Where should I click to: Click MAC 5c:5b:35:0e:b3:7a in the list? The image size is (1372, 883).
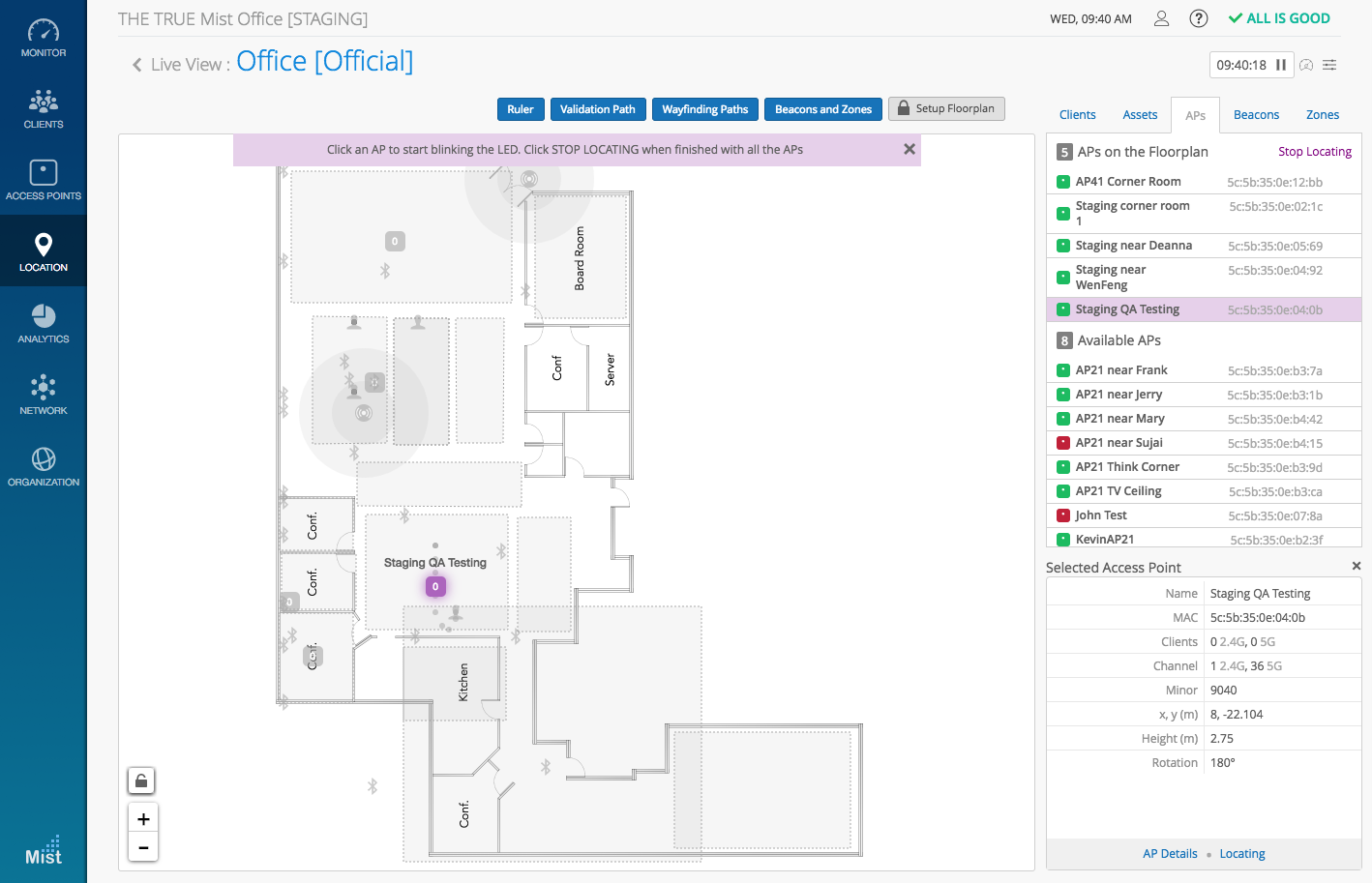[1275, 370]
